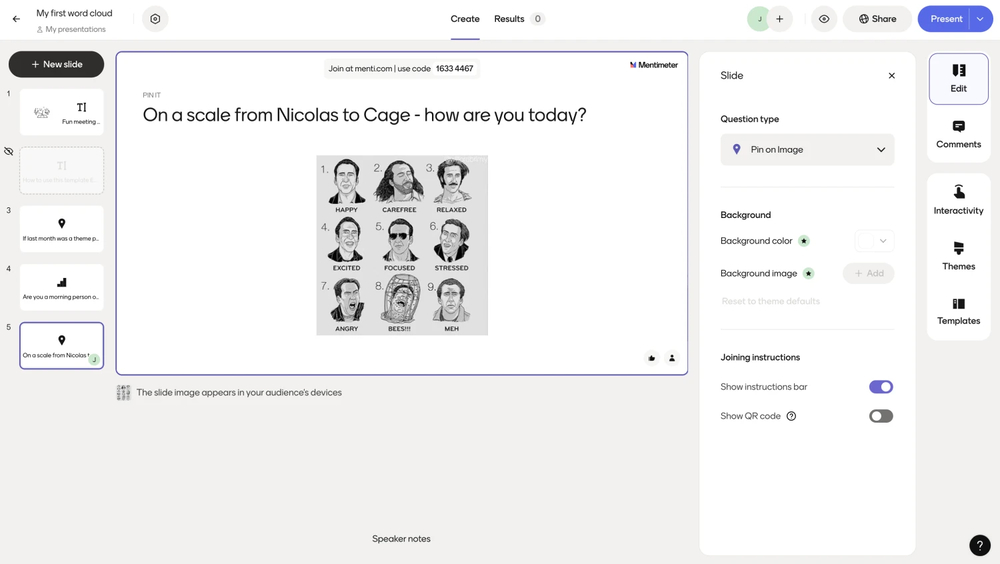Image resolution: width=1000 pixels, height=564 pixels.
Task: Click the Share button
Action: click(x=877, y=19)
